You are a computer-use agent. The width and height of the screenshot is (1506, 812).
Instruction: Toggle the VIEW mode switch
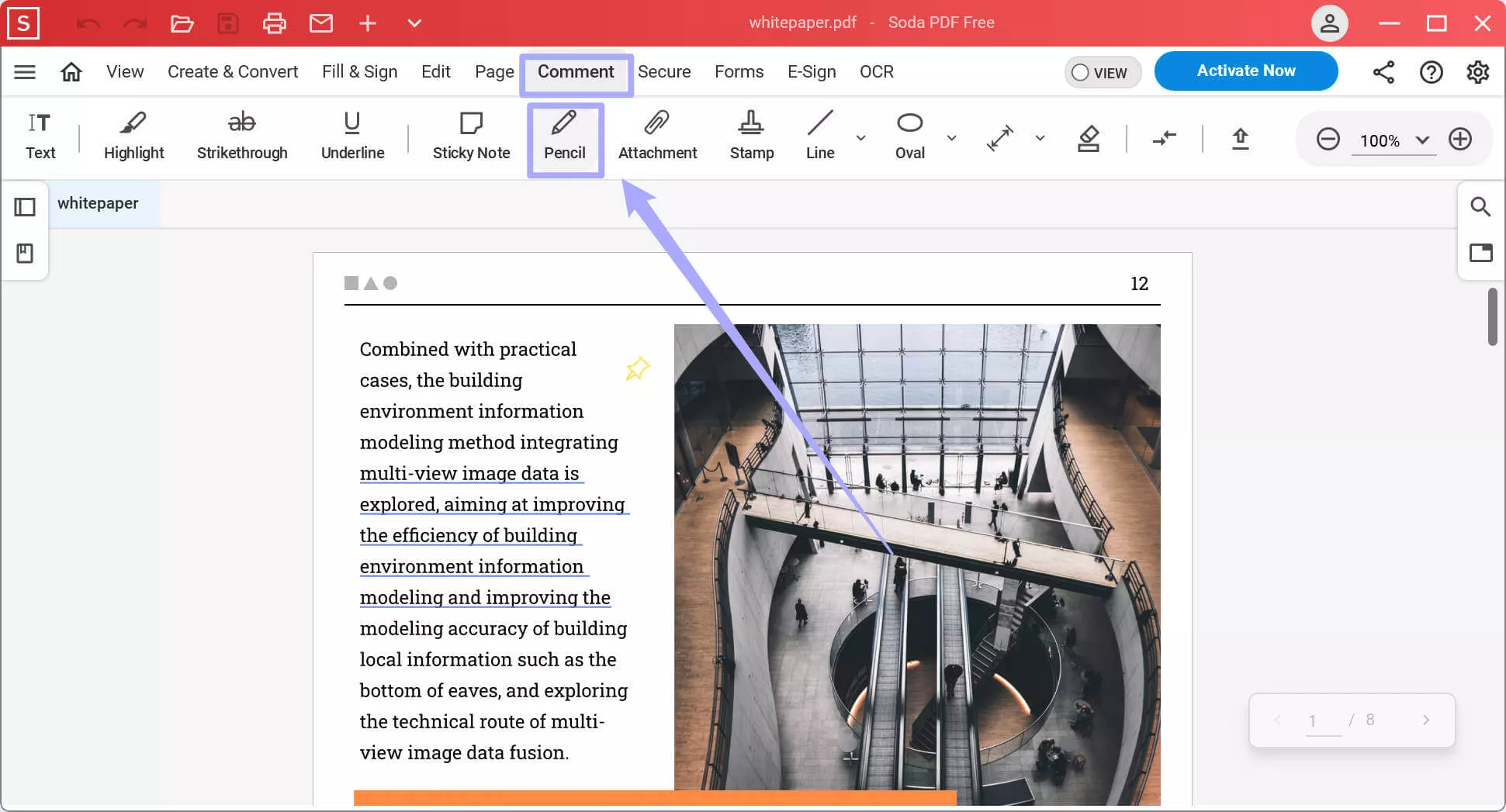click(x=1101, y=72)
